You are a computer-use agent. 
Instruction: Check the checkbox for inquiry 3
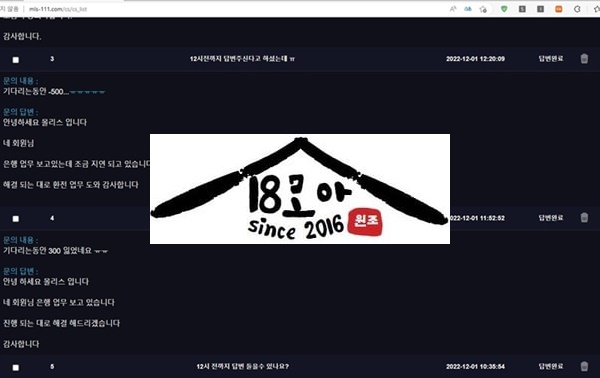(16, 60)
